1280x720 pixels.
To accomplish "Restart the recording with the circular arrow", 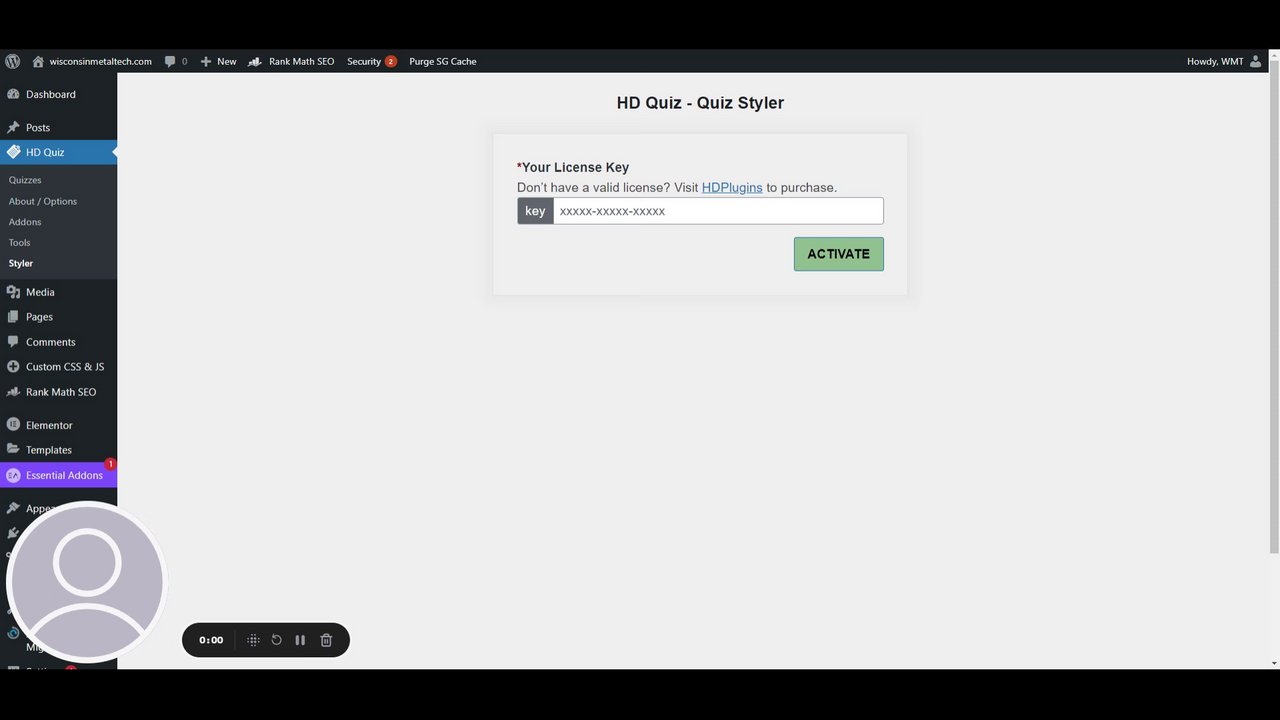I will point(277,640).
